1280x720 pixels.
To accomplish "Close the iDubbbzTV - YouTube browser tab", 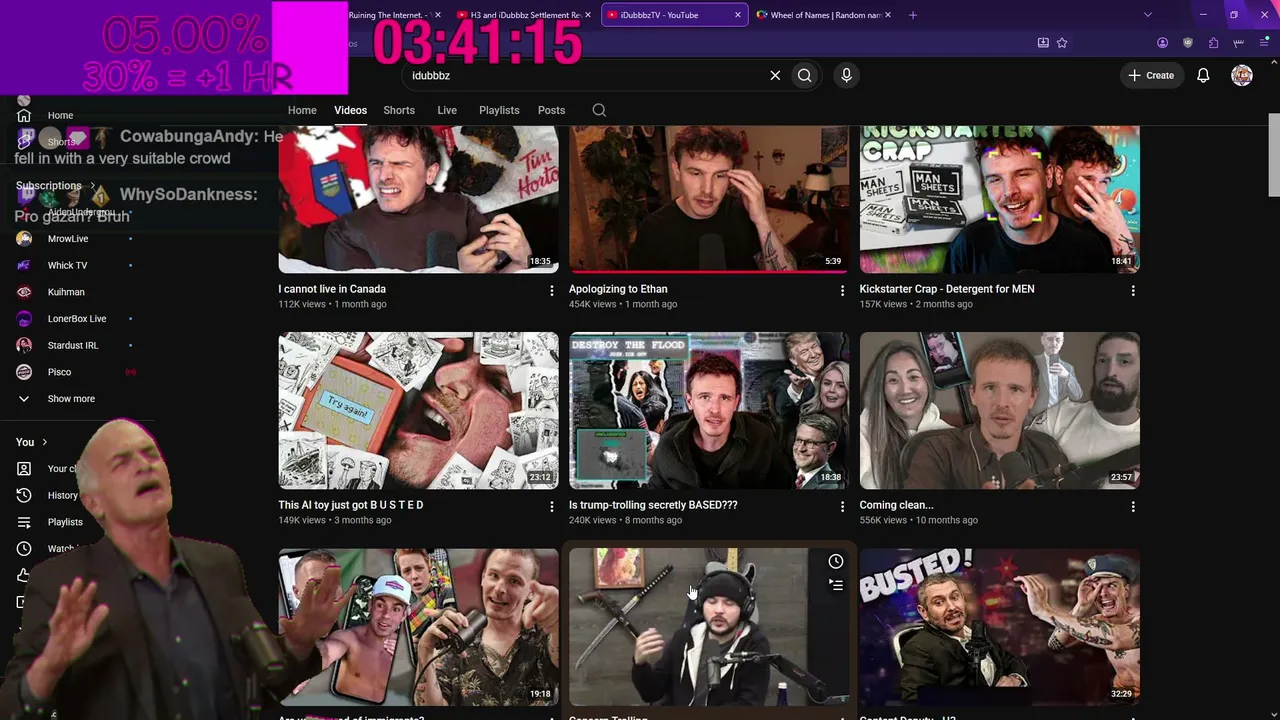I will [x=738, y=15].
